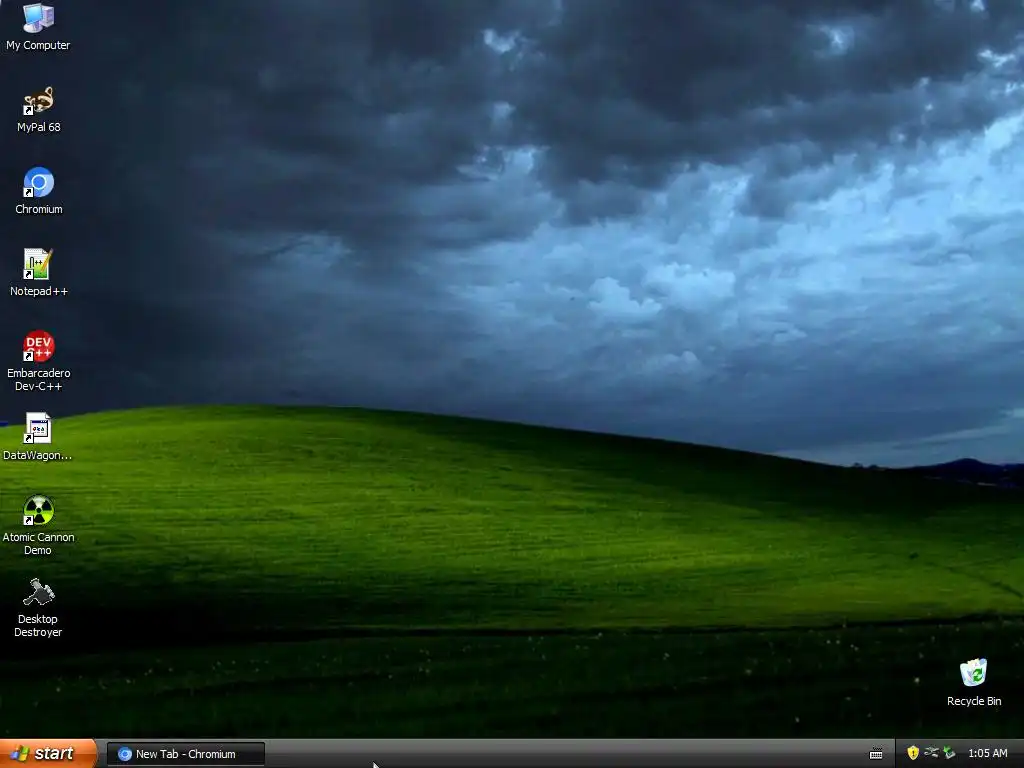Click the 1:05 AM system clock
1024x768 pixels.
(987, 754)
